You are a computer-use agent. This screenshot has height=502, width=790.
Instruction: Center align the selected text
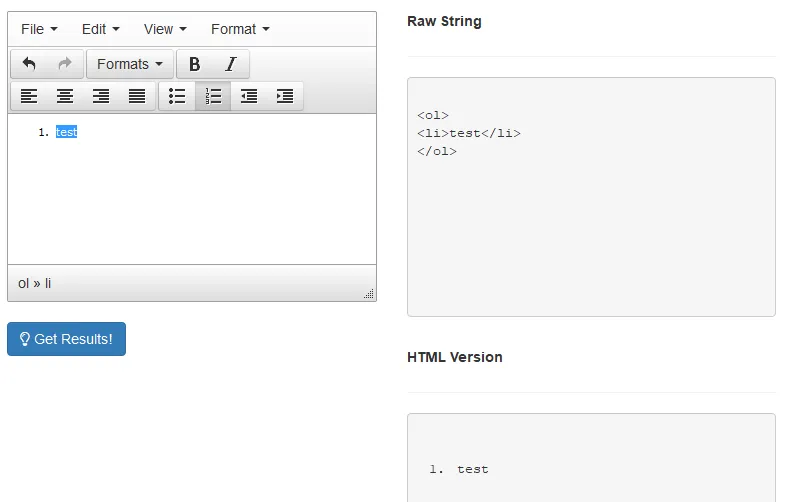coord(65,96)
